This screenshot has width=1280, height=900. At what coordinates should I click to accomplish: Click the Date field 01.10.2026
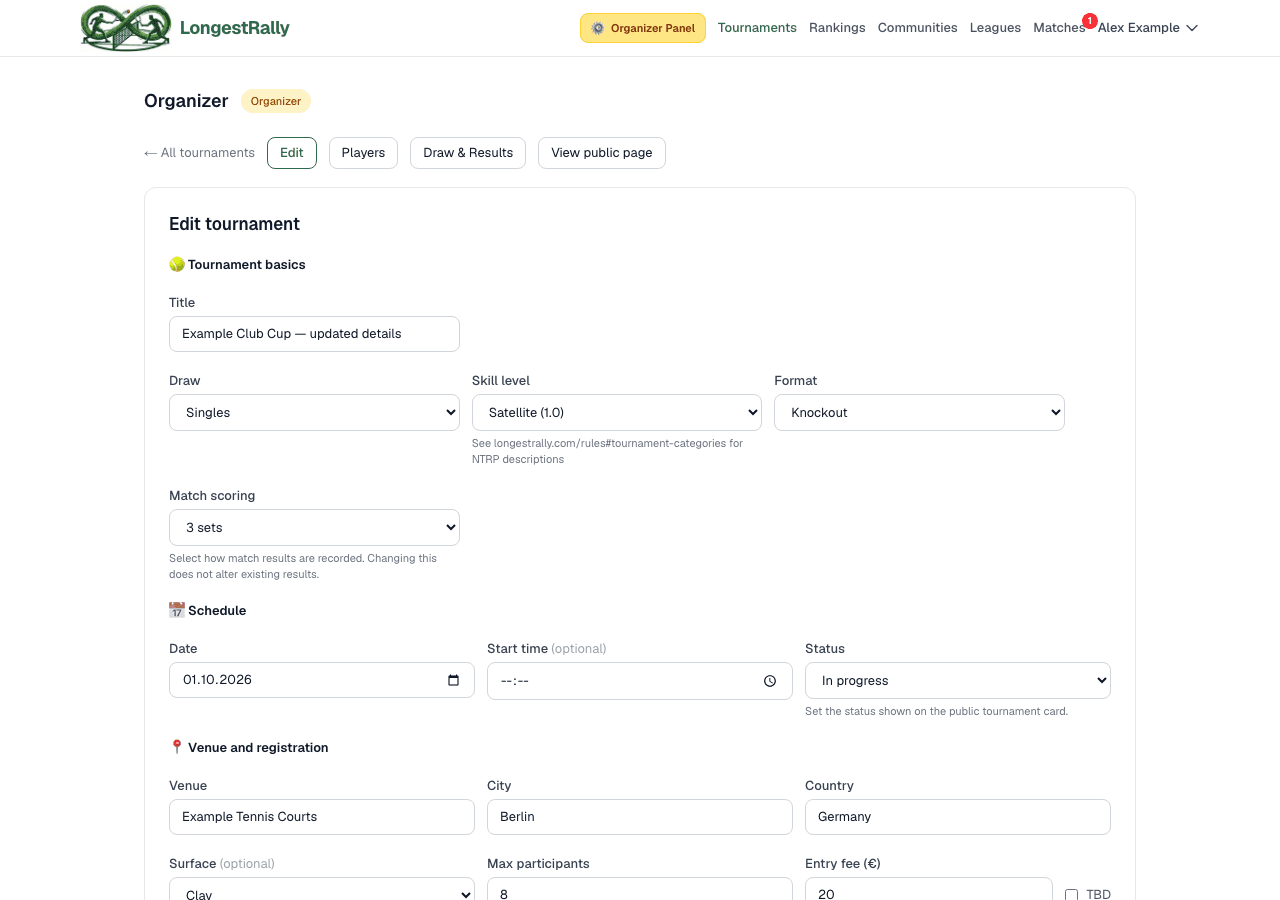(322, 680)
